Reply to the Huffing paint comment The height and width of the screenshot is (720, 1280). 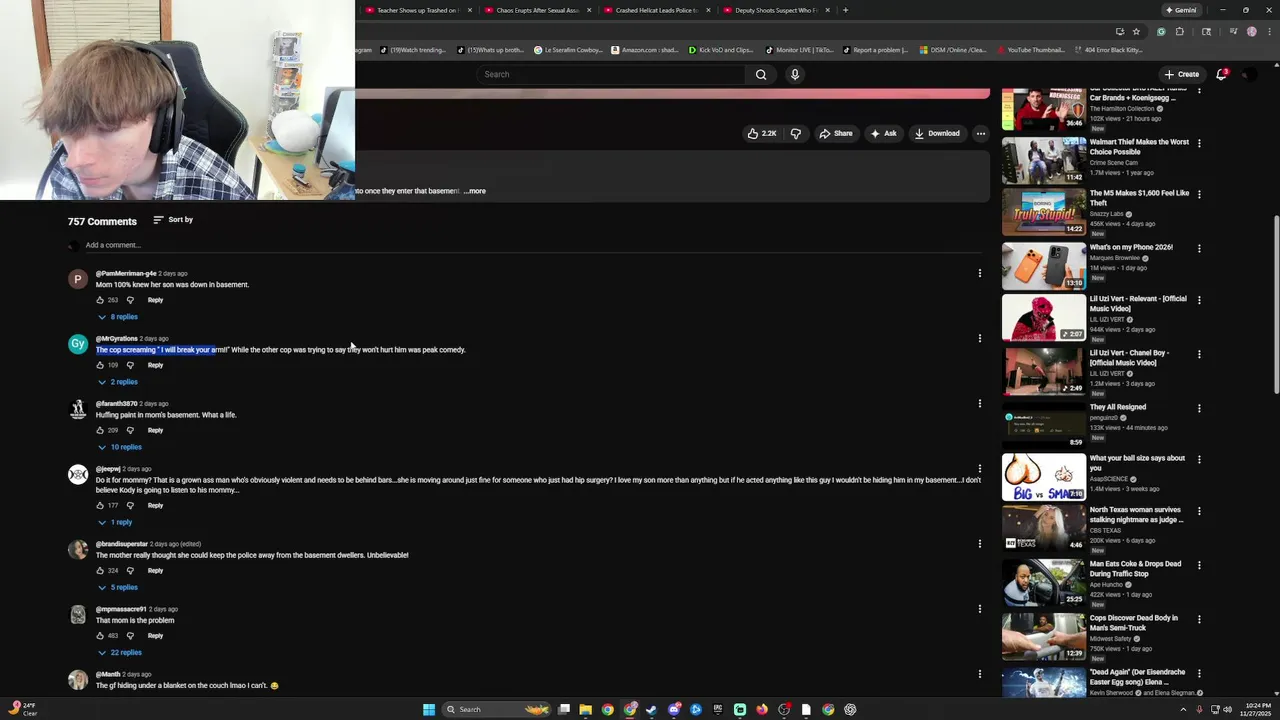point(155,430)
